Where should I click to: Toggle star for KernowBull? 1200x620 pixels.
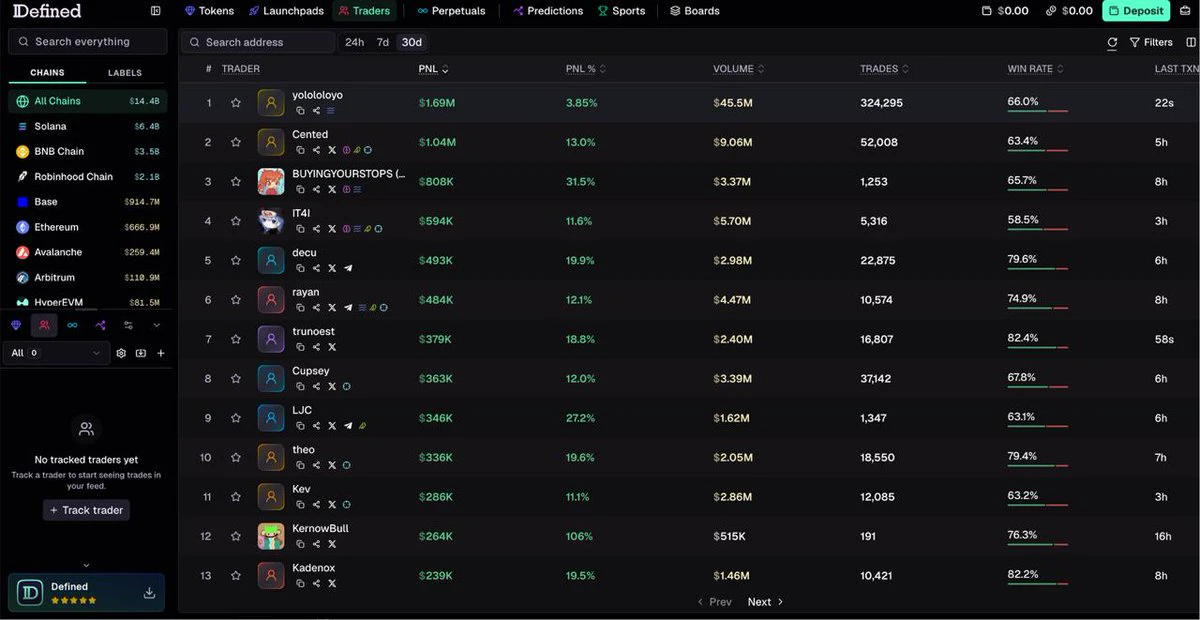coord(236,536)
